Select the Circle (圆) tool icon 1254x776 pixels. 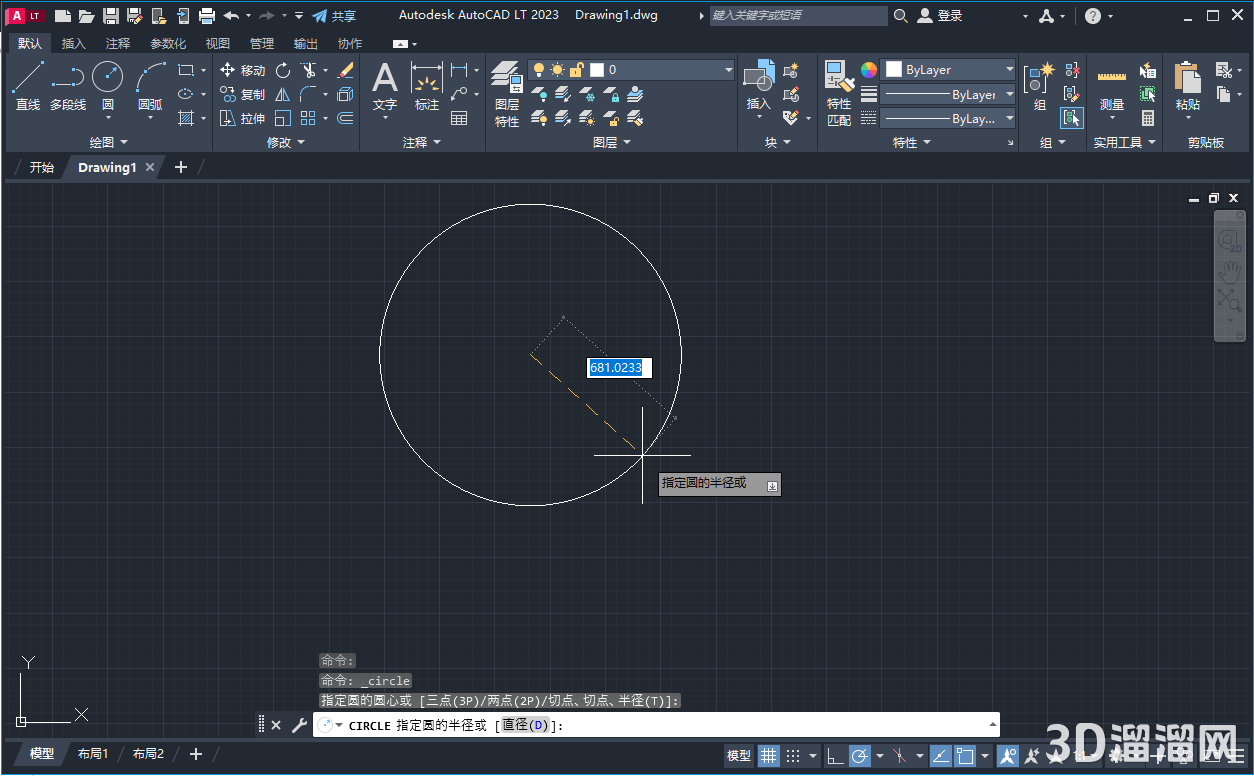pyautogui.click(x=108, y=77)
